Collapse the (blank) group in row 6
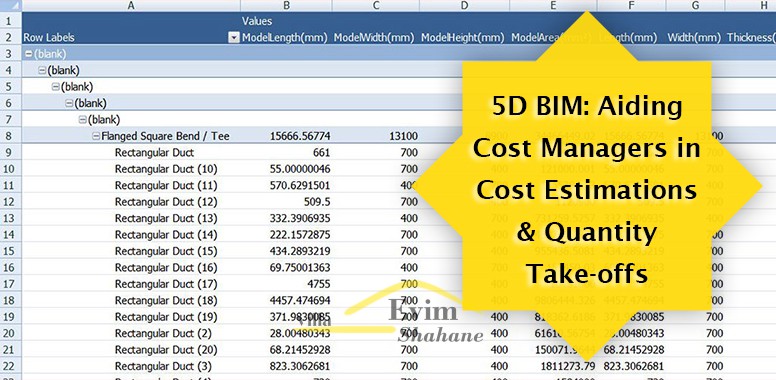776x380 pixels. pos(69,103)
